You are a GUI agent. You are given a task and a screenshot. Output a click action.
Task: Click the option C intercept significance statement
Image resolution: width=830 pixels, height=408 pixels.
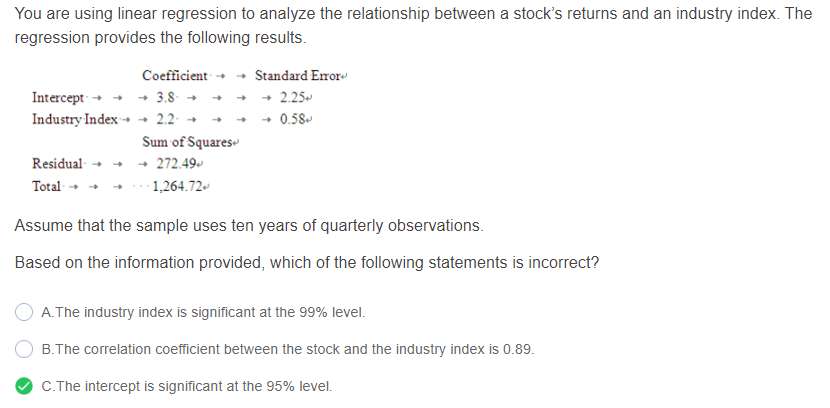187,386
